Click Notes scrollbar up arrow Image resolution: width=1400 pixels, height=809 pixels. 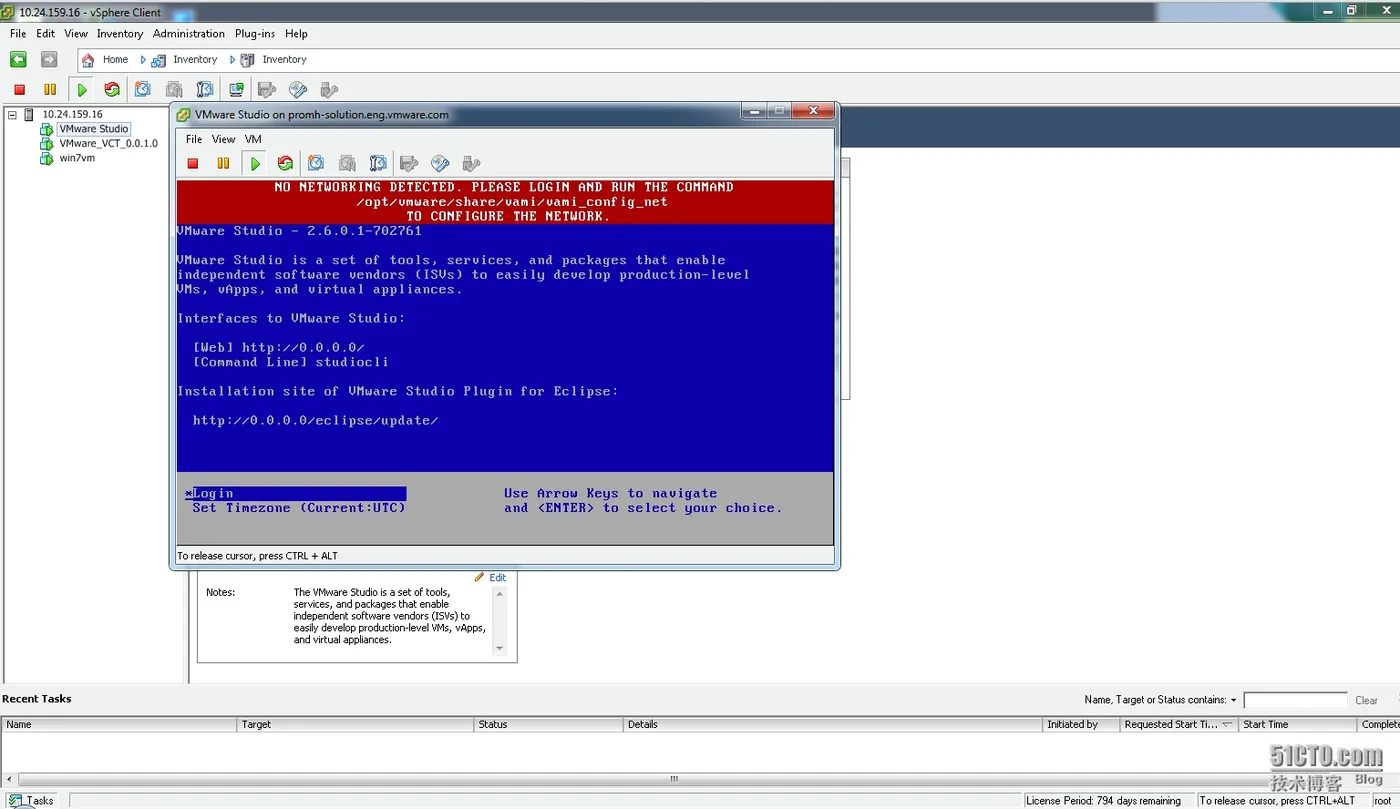point(500,594)
